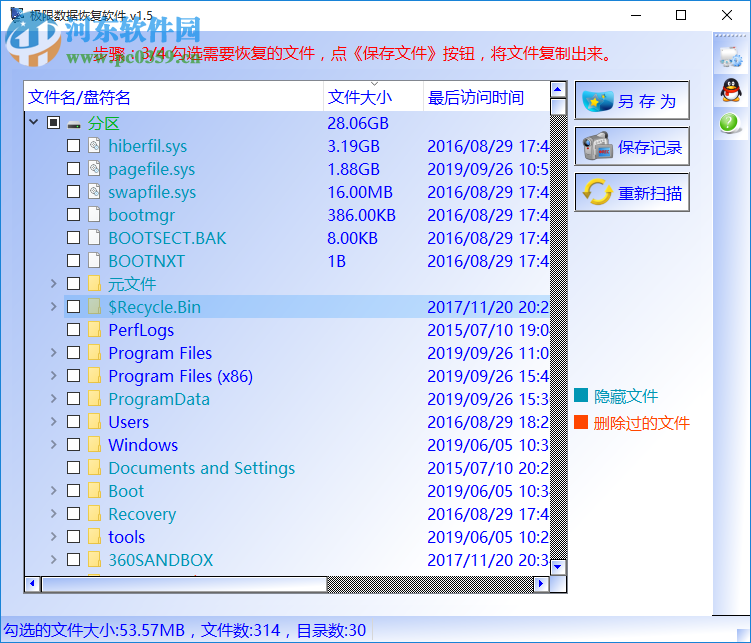This screenshot has width=751, height=643.
Task: Click the Windows folder icon
Action: (x=94, y=444)
